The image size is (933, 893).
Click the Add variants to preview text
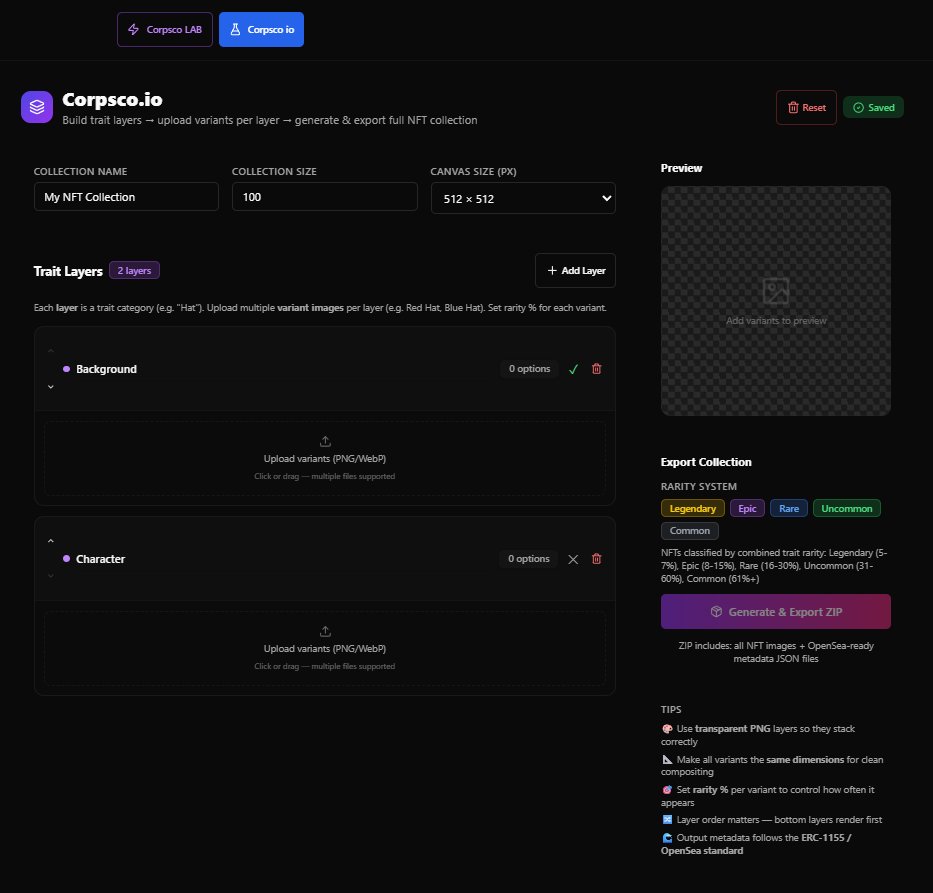pos(776,321)
